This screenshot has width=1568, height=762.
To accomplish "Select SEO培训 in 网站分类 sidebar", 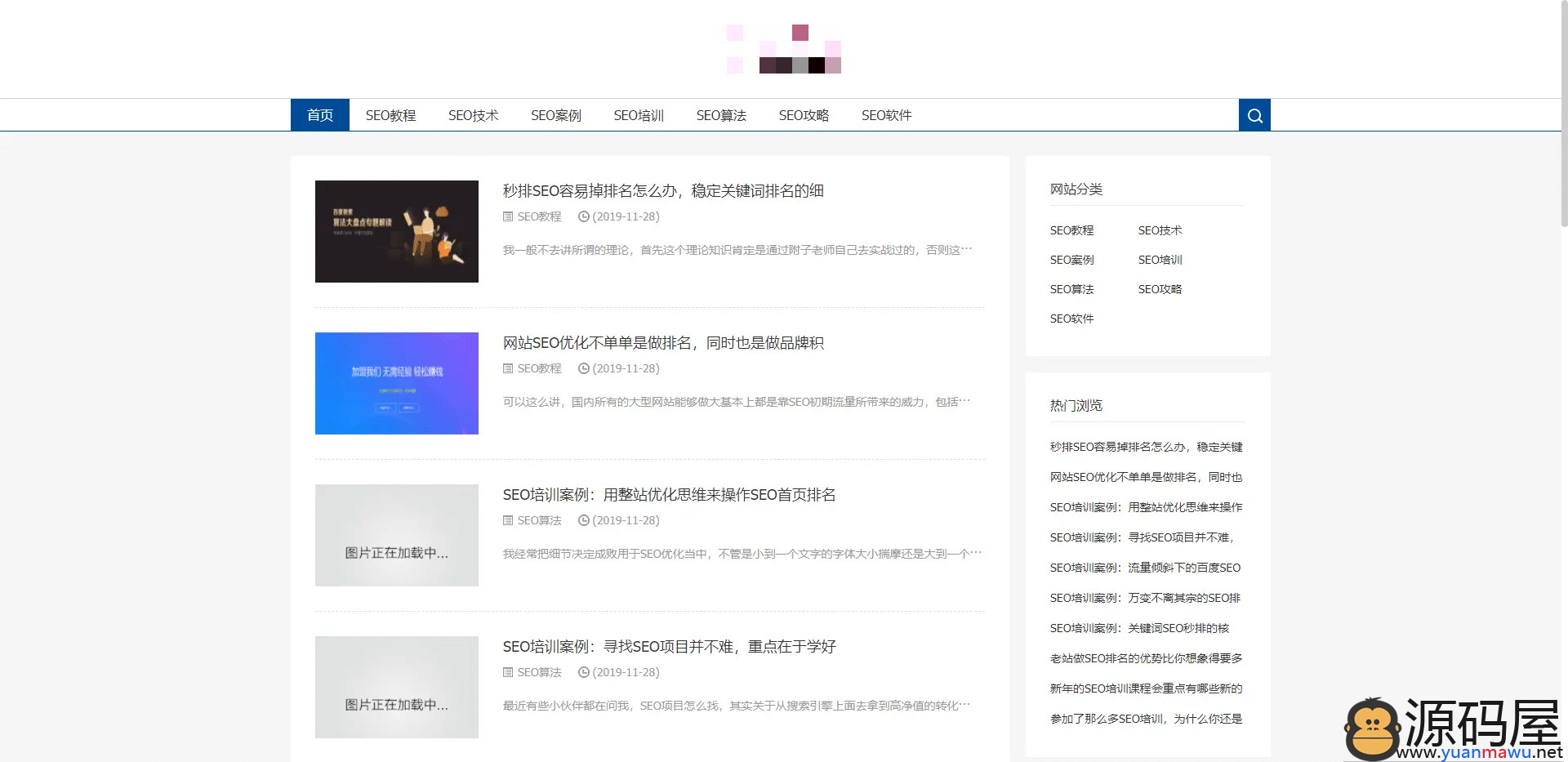I will click(1160, 260).
